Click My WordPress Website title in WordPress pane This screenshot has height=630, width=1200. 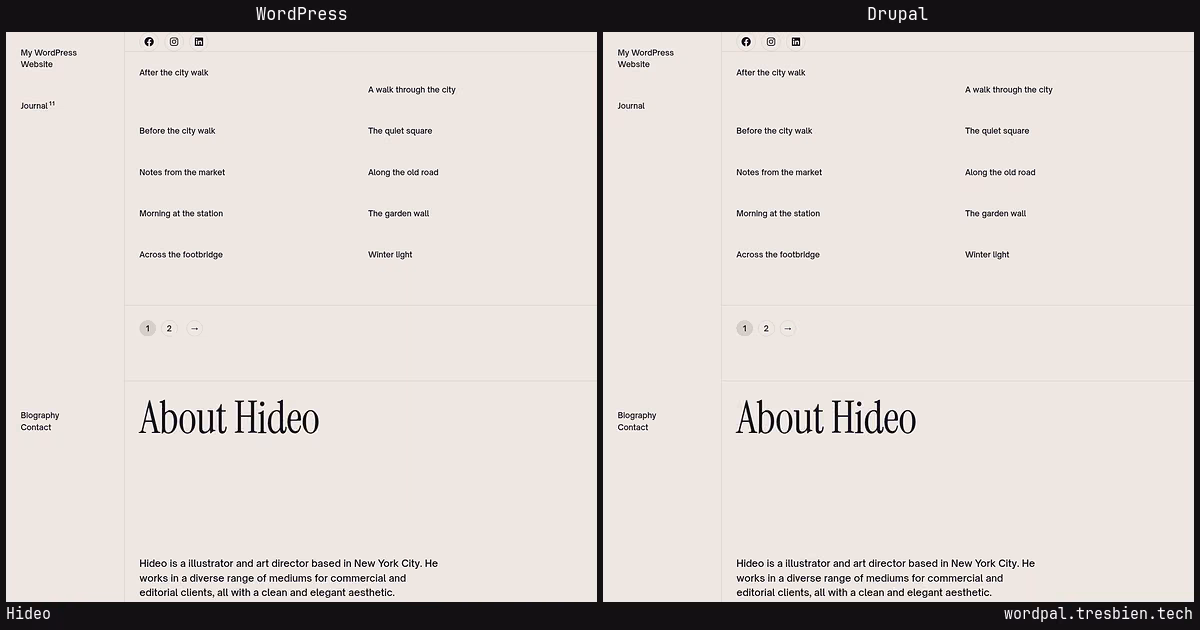(49, 58)
